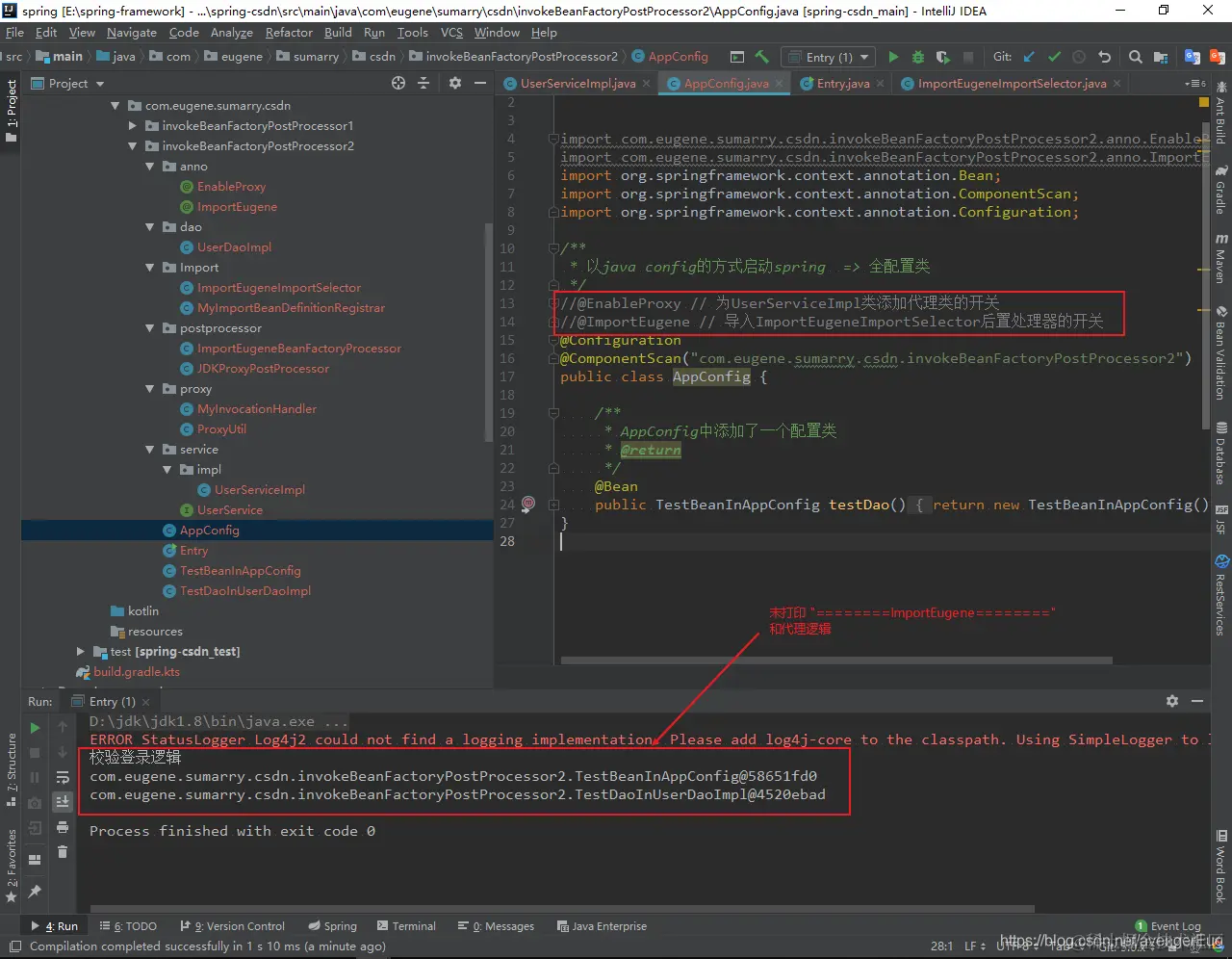Run with coverage shield icon
The image size is (1232, 959).
[943, 57]
